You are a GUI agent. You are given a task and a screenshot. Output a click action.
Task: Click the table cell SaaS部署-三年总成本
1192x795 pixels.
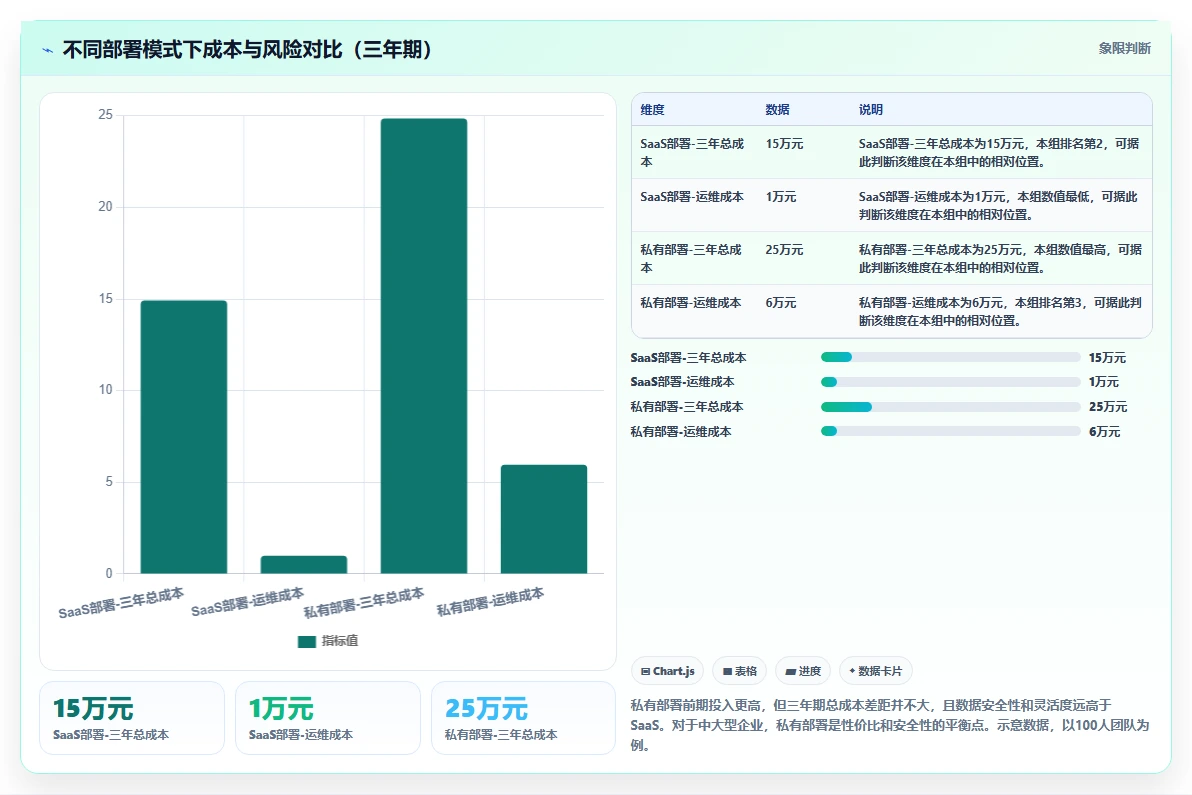pos(693,153)
